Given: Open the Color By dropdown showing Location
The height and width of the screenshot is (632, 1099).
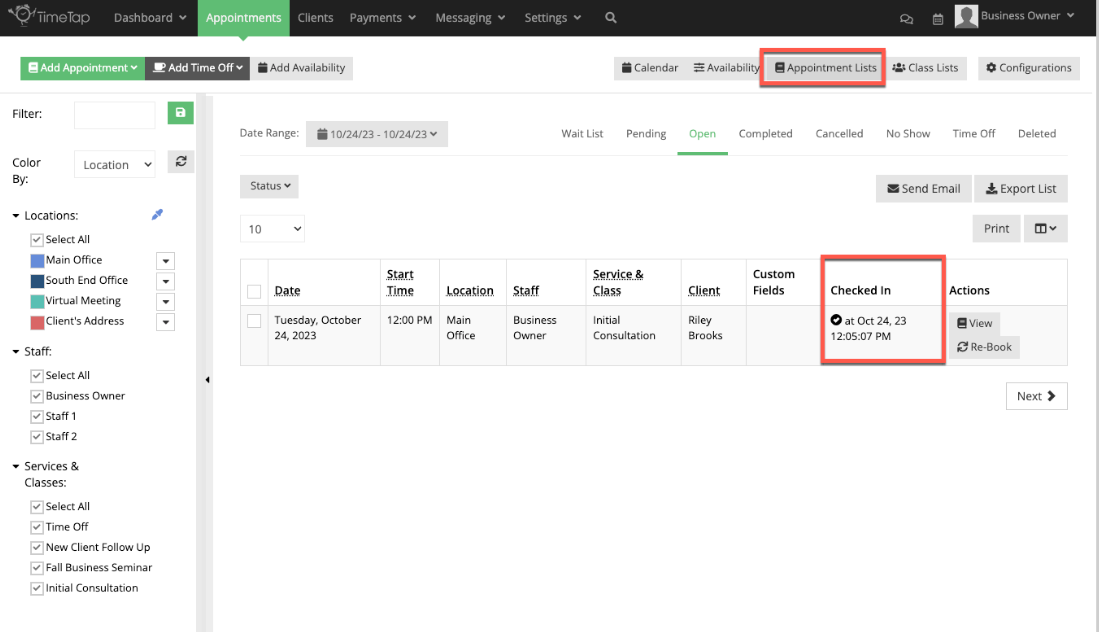Looking at the screenshot, I should [x=113, y=164].
